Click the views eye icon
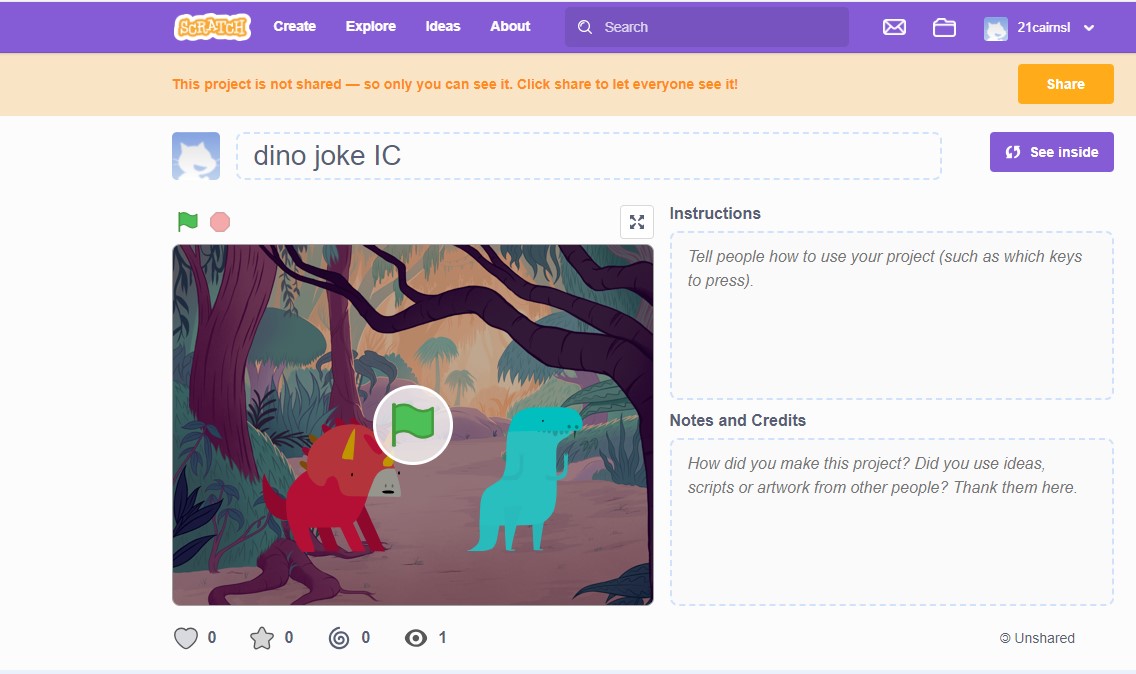 tap(416, 638)
